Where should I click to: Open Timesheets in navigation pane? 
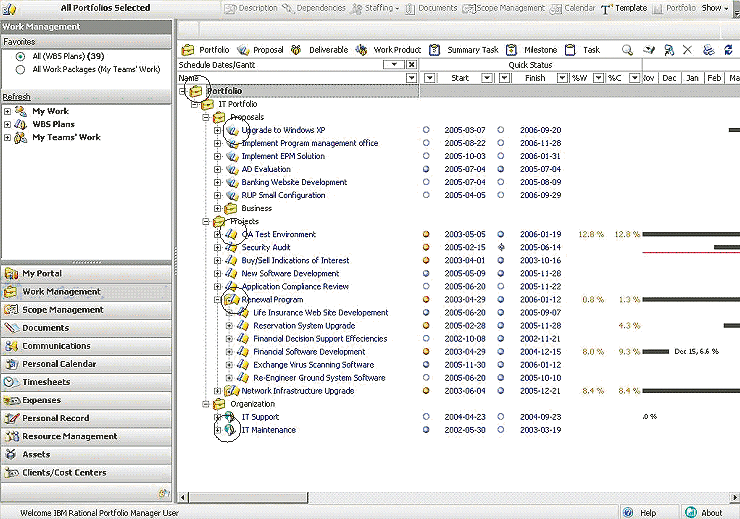click(x=86, y=382)
